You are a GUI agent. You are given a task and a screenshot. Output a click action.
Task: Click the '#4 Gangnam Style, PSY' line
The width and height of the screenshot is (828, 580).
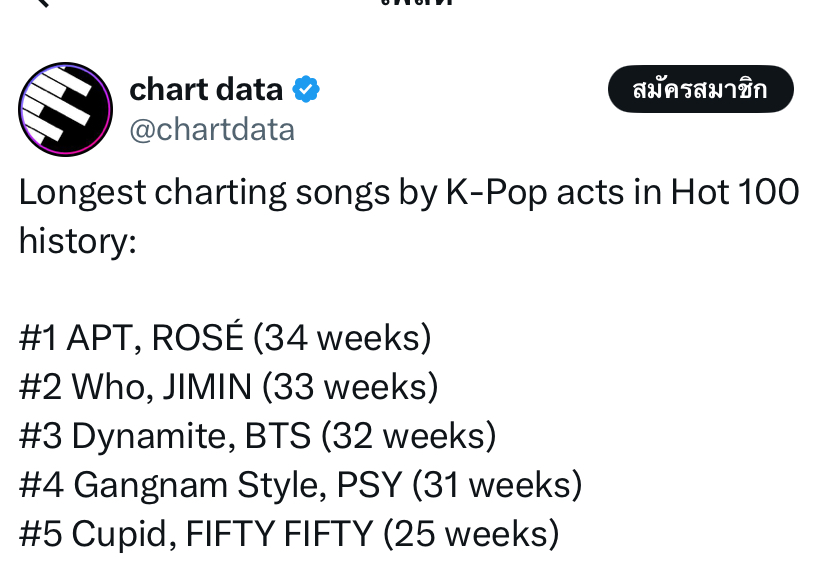300,484
